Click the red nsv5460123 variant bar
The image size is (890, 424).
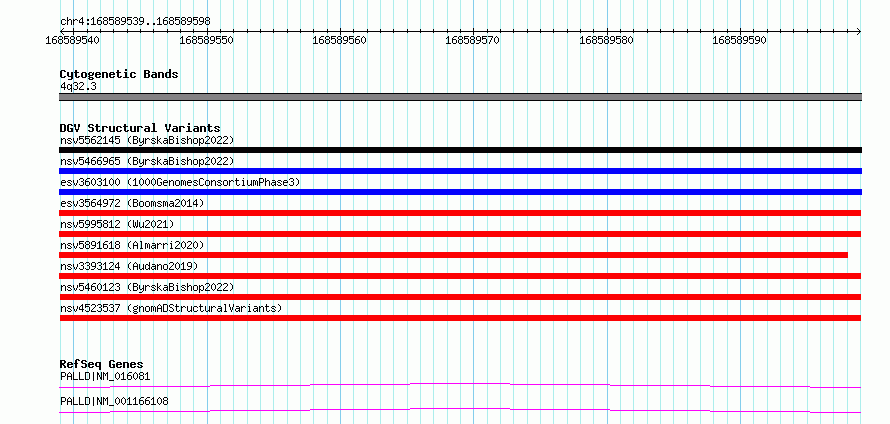tap(460, 297)
